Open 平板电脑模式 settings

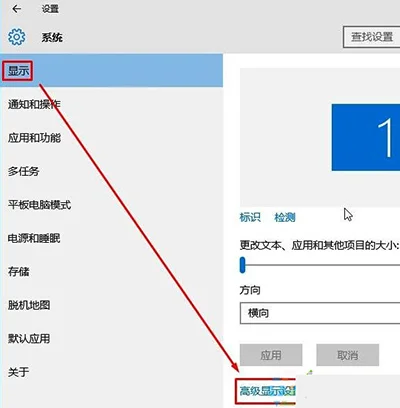pos(39,205)
